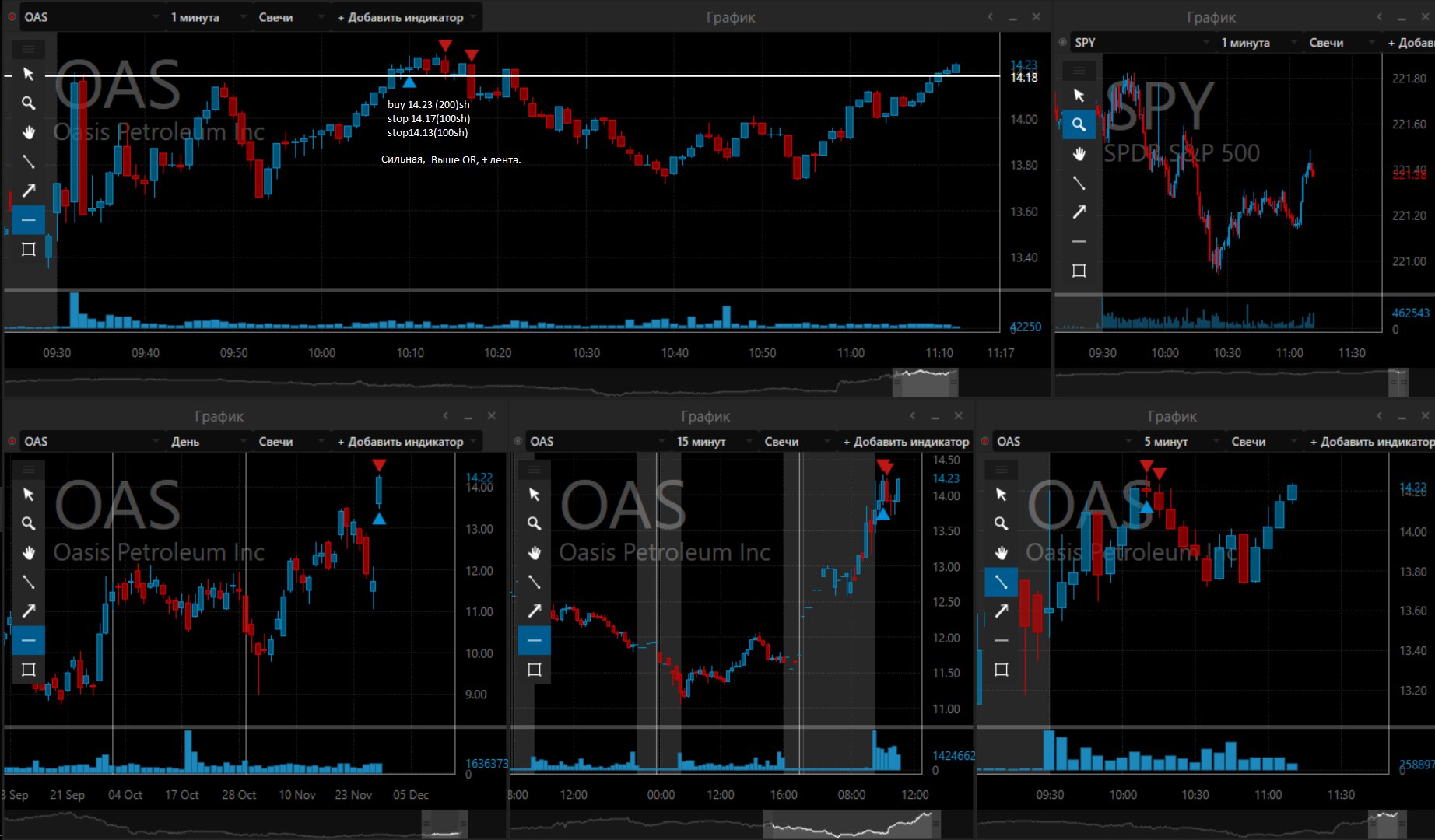Open the SPY symbol dropdown
This screenshot has width=1435, height=840.
coord(1142,42)
